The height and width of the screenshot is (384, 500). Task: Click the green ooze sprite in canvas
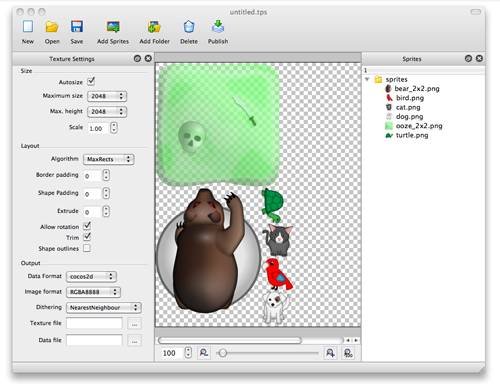coord(218,124)
